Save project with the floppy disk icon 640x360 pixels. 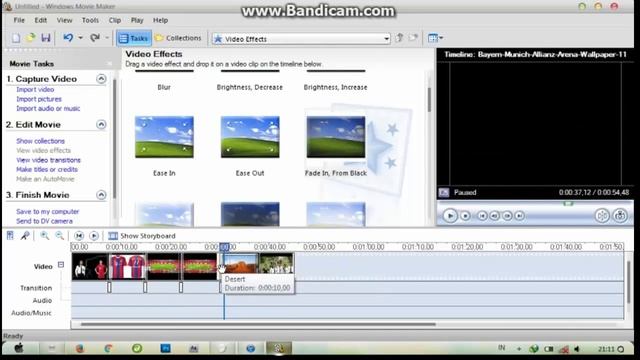[x=46, y=38]
